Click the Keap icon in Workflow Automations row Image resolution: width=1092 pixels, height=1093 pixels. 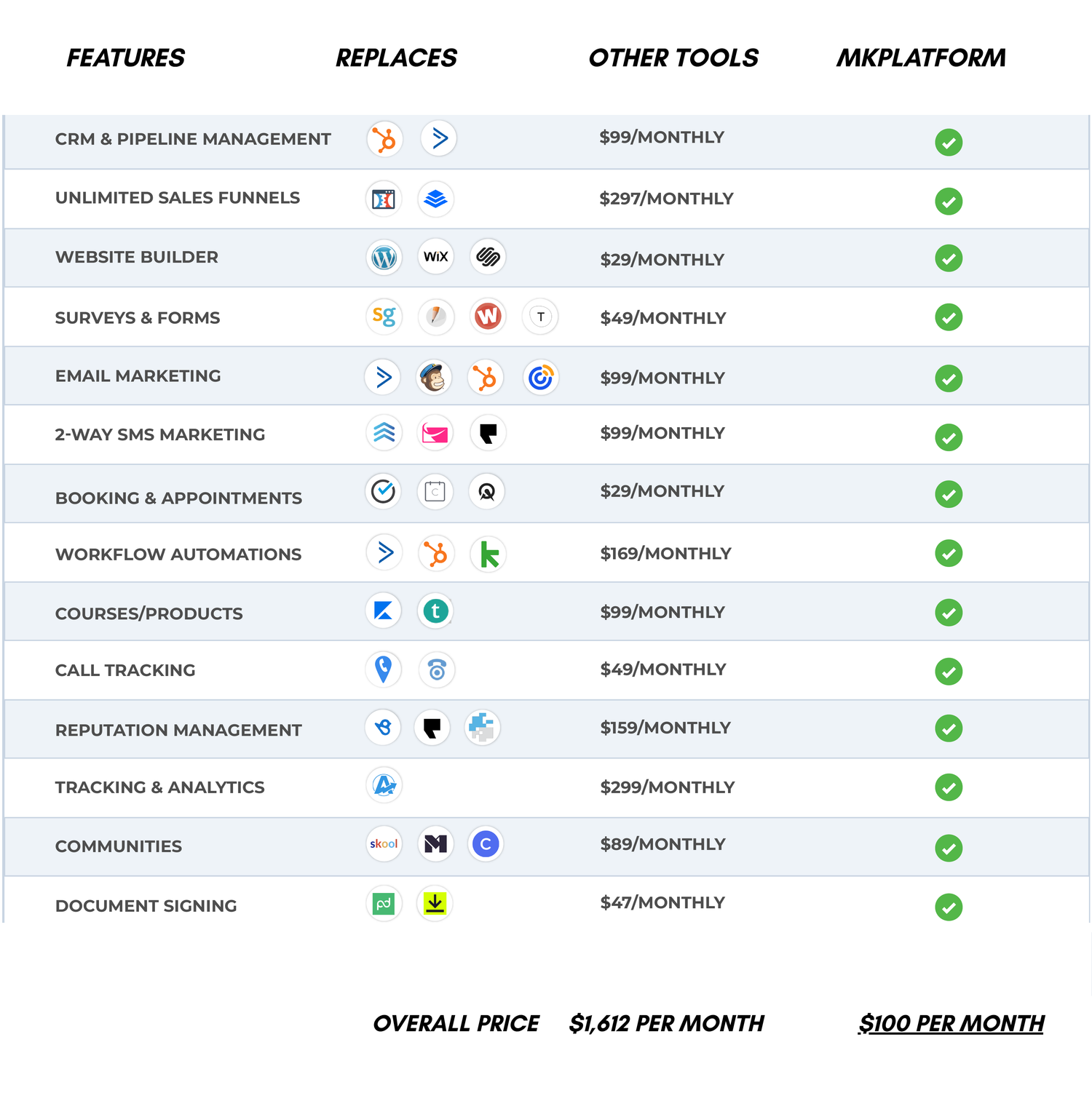point(488,555)
